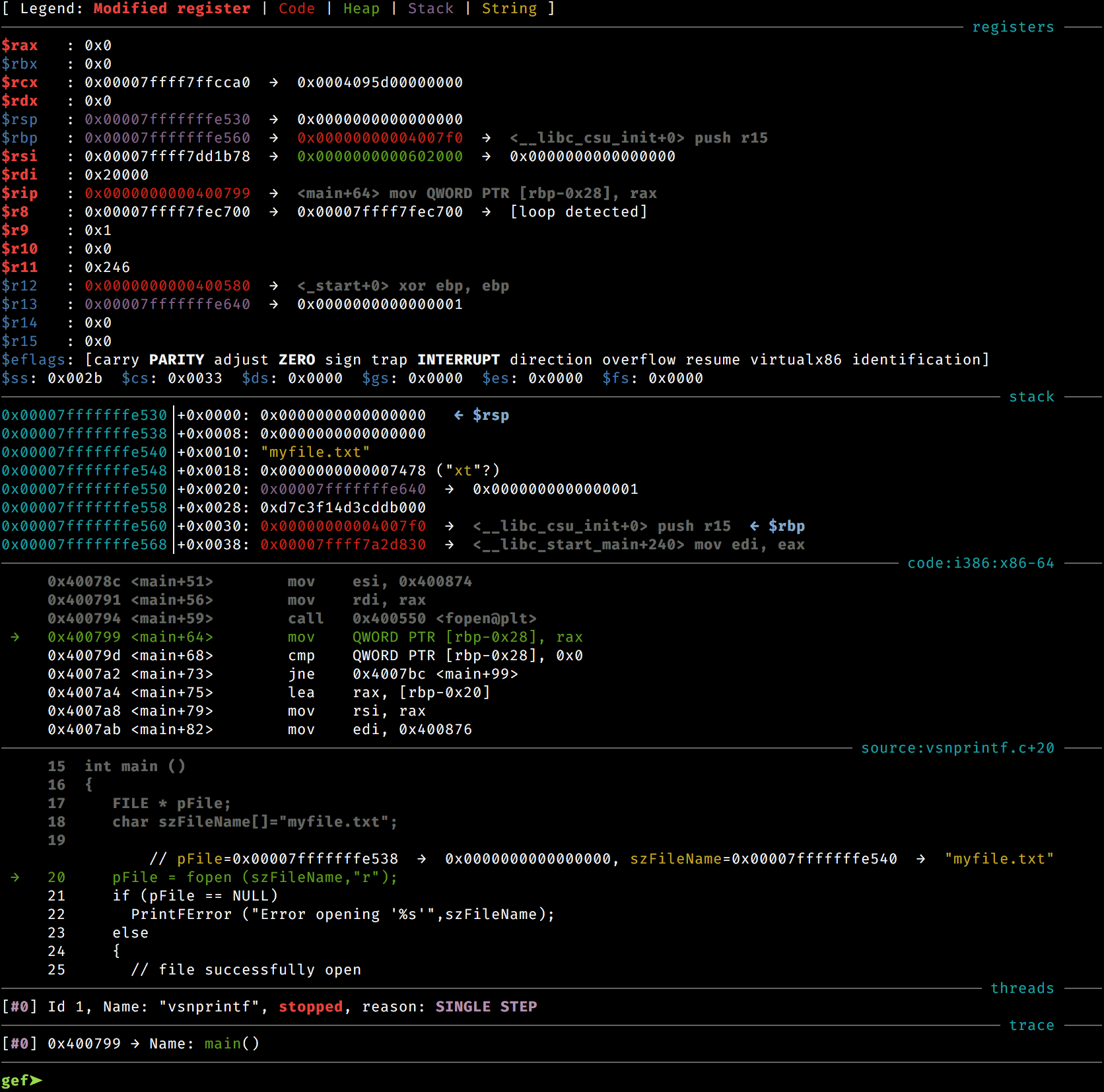
Task: Click the call 0x400550 <fopen@plt> instruction
Action: coord(412,619)
